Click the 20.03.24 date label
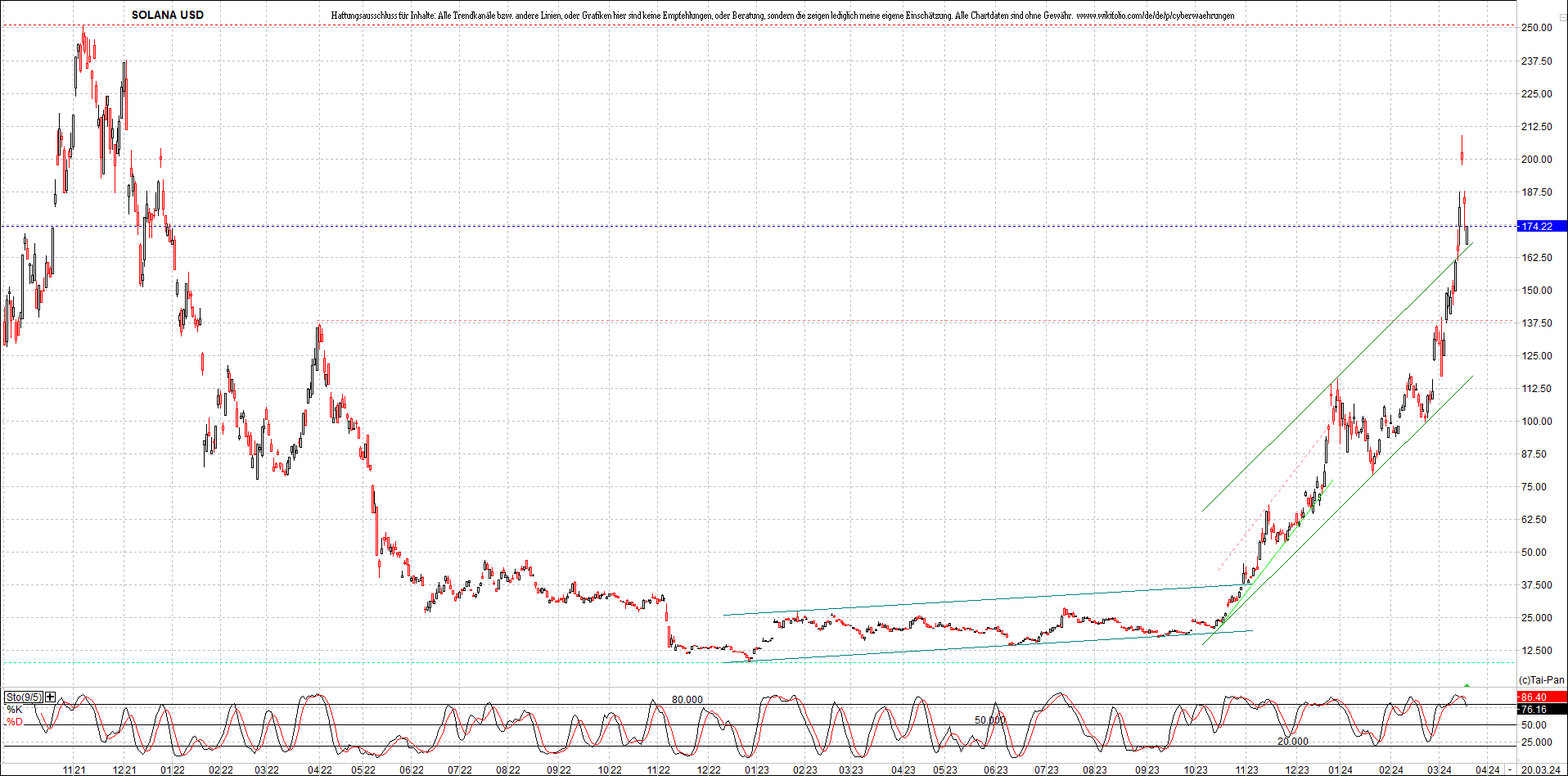Viewport: 1568px width, 776px height. (x=1540, y=770)
